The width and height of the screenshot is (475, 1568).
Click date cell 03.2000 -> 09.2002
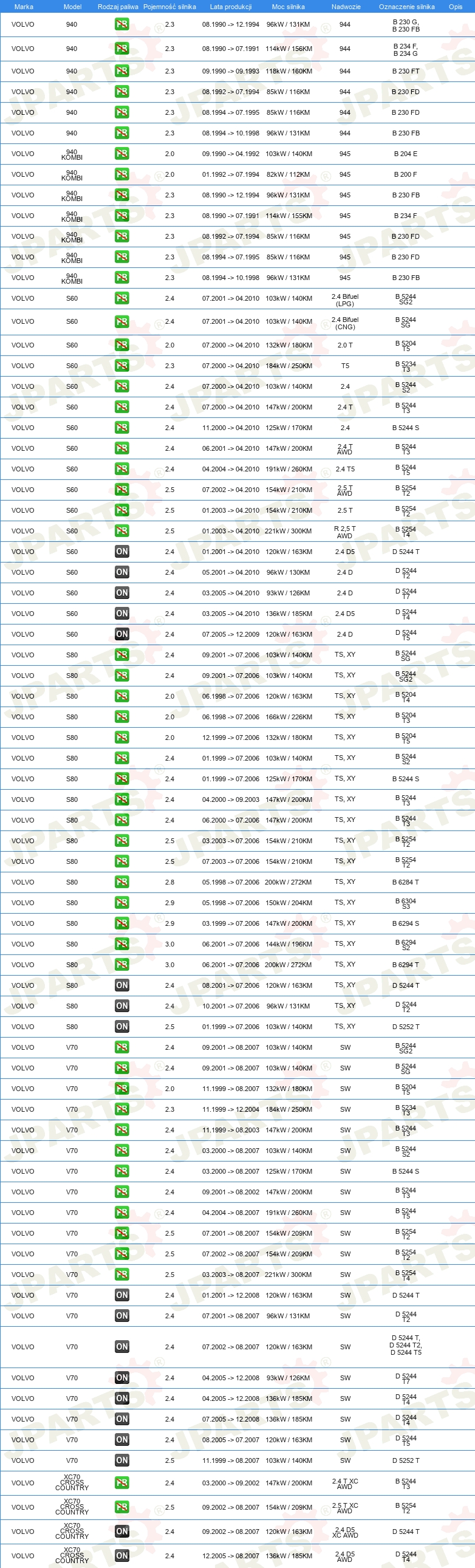click(231, 1483)
